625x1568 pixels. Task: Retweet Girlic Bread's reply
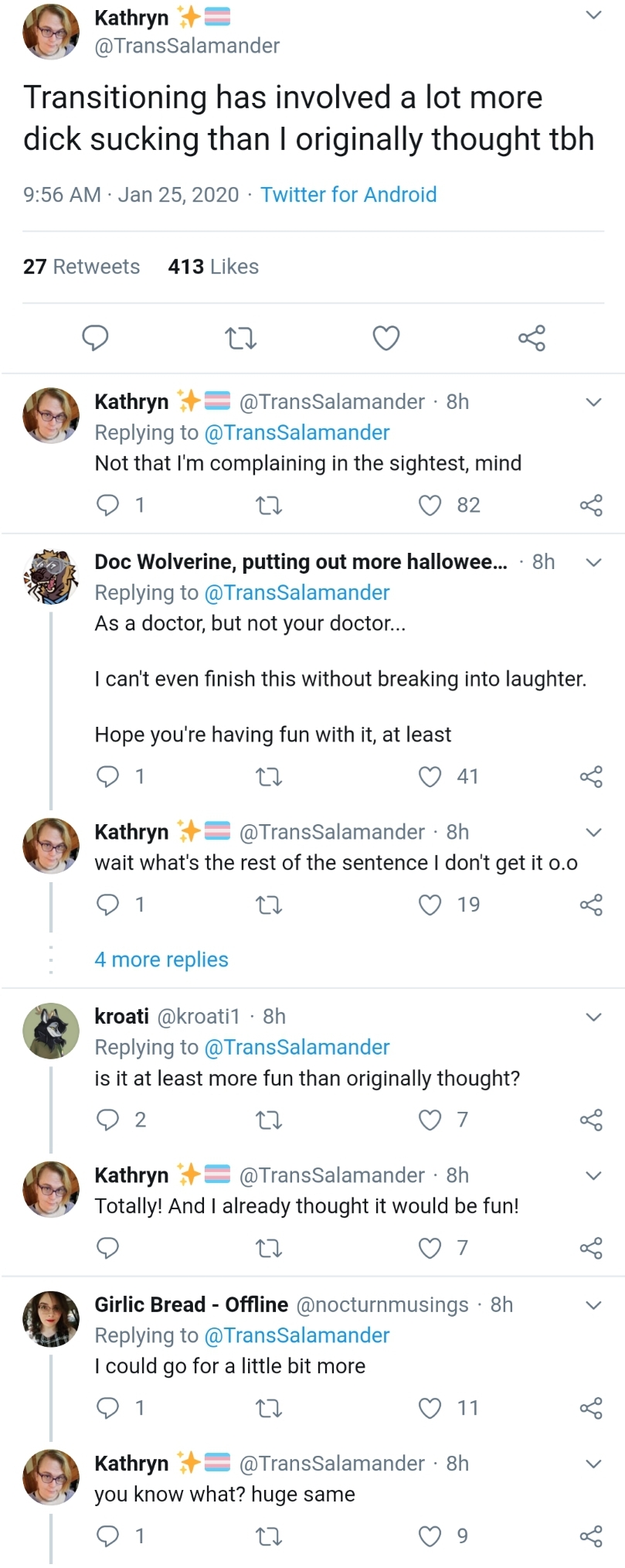[269, 1408]
